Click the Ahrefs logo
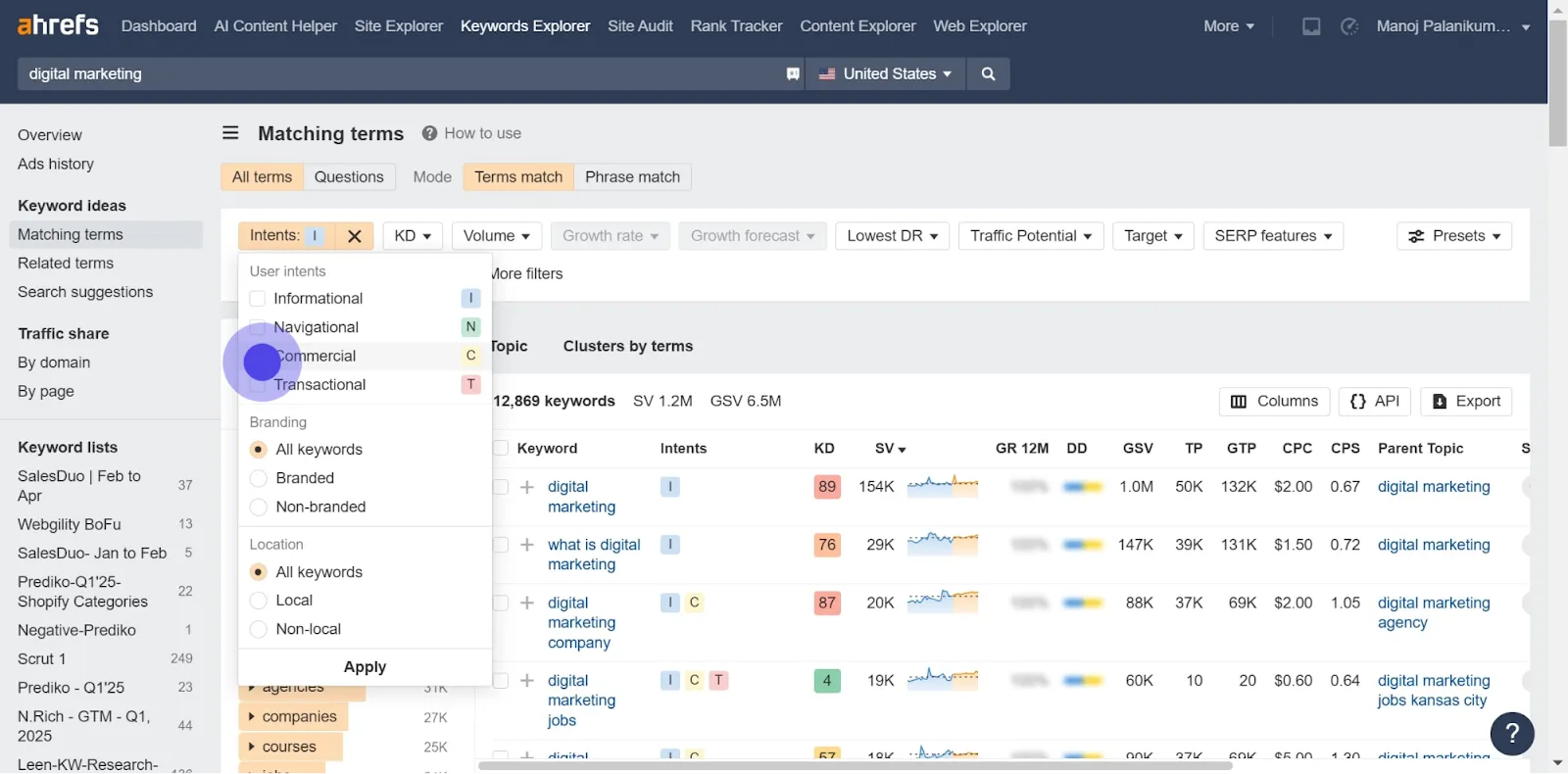This screenshot has width=1568, height=774. 58,24
